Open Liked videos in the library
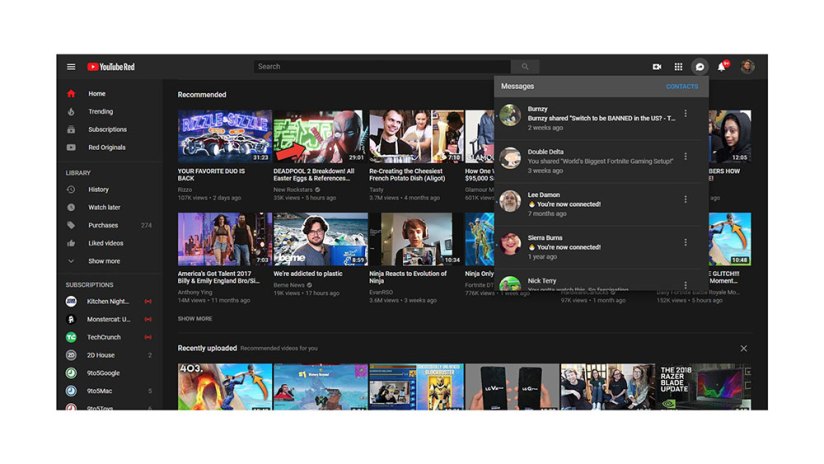The image size is (824, 464). tap(106, 243)
